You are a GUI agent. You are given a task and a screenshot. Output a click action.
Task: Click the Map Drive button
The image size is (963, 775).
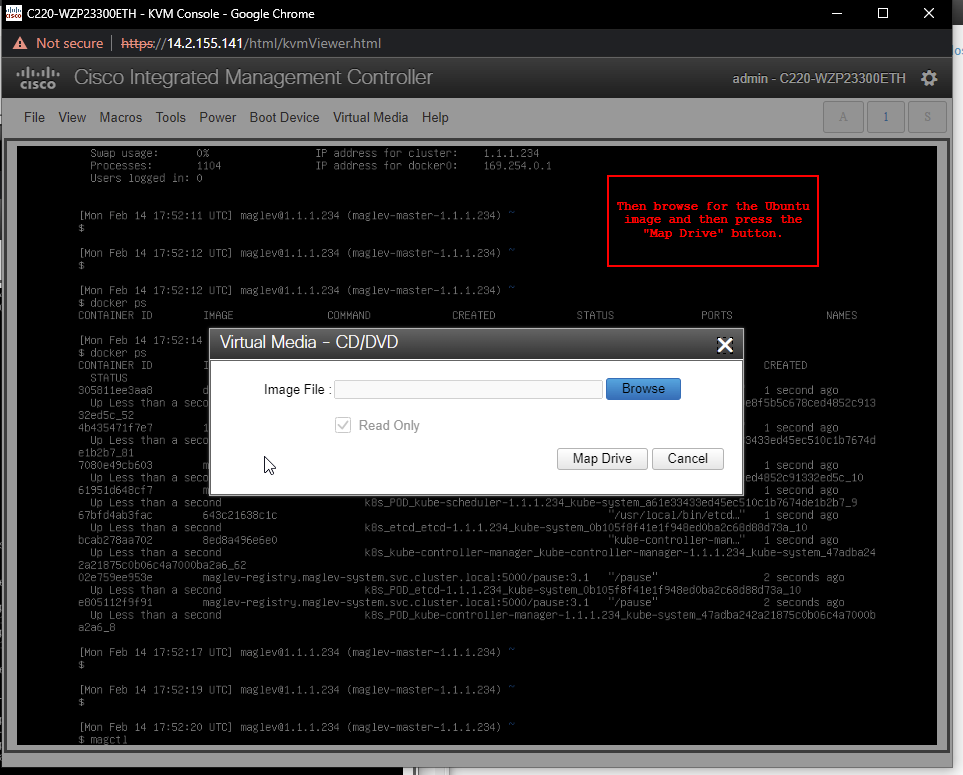point(602,459)
